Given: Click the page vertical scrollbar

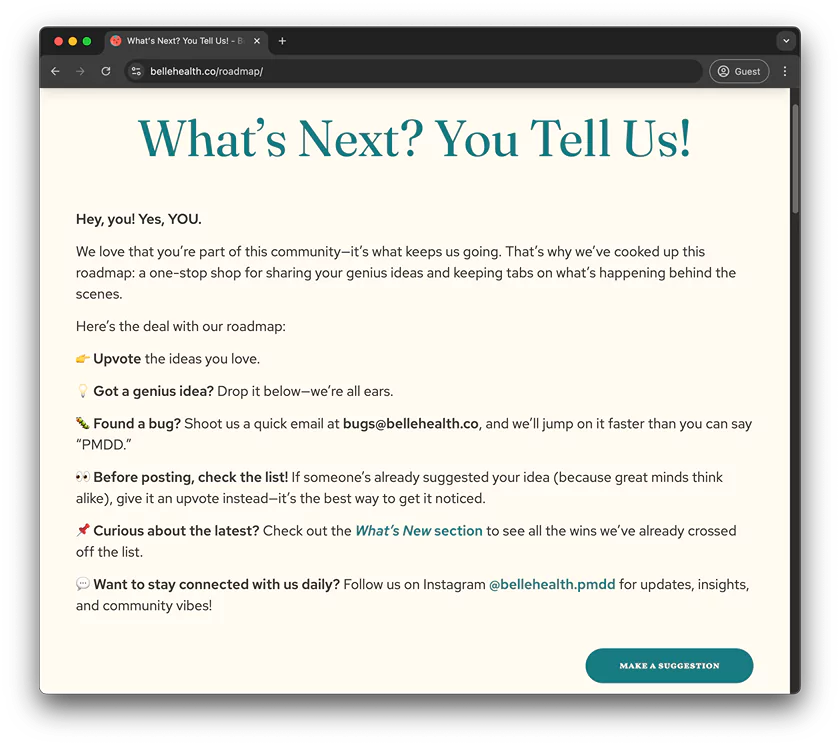Looking at the screenshot, I should click(x=795, y=160).
